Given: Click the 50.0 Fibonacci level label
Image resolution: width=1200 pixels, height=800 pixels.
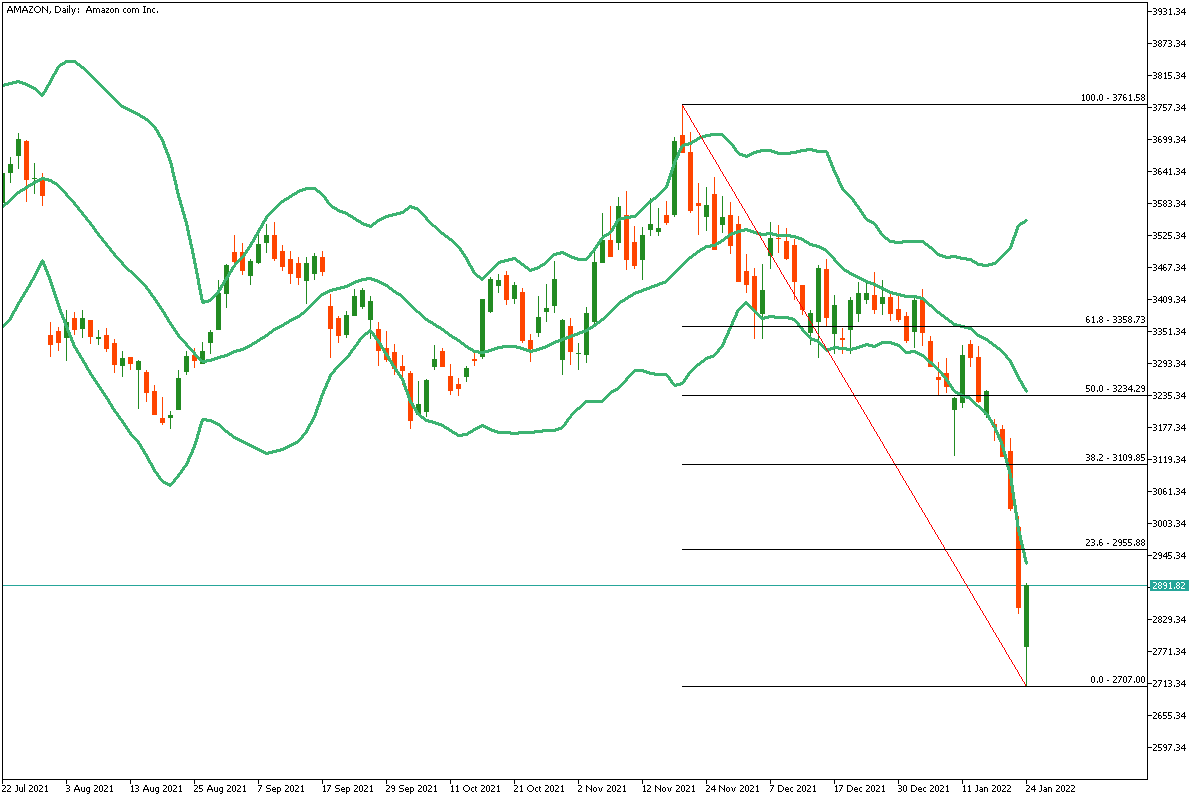Looking at the screenshot, I should pyautogui.click(x=1113, y=388).
